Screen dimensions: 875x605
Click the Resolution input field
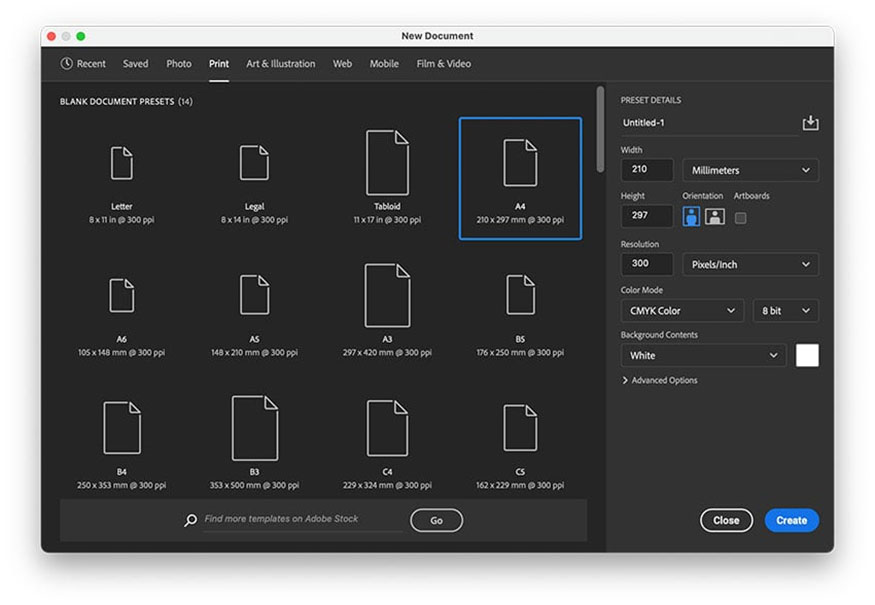647,264
